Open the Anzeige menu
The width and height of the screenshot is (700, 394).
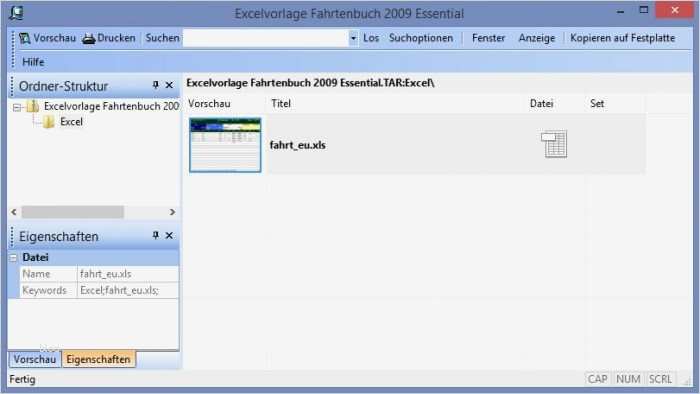pos(537,38)
